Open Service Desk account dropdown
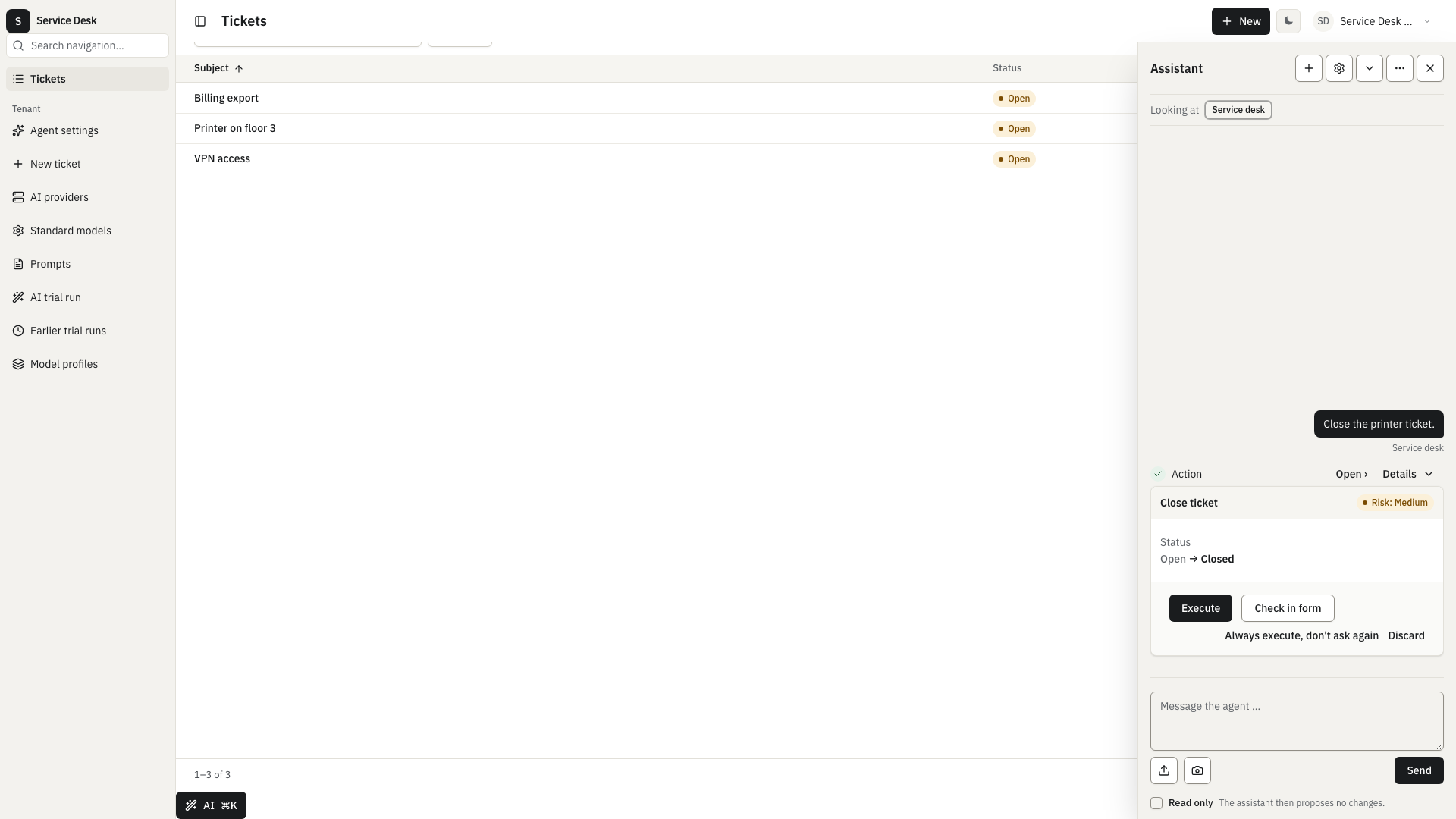The width and height of the screenshot is (1456, 819). pos(1373,21)
